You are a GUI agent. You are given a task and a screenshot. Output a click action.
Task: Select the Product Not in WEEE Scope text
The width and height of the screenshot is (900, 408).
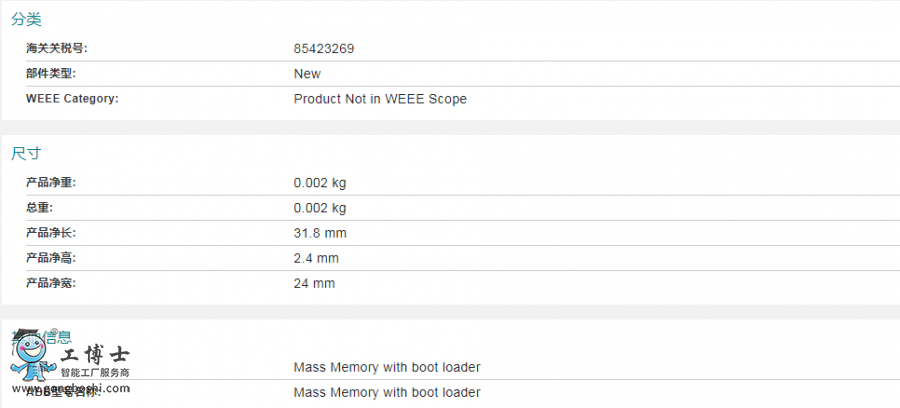click(x=380, y=99)
